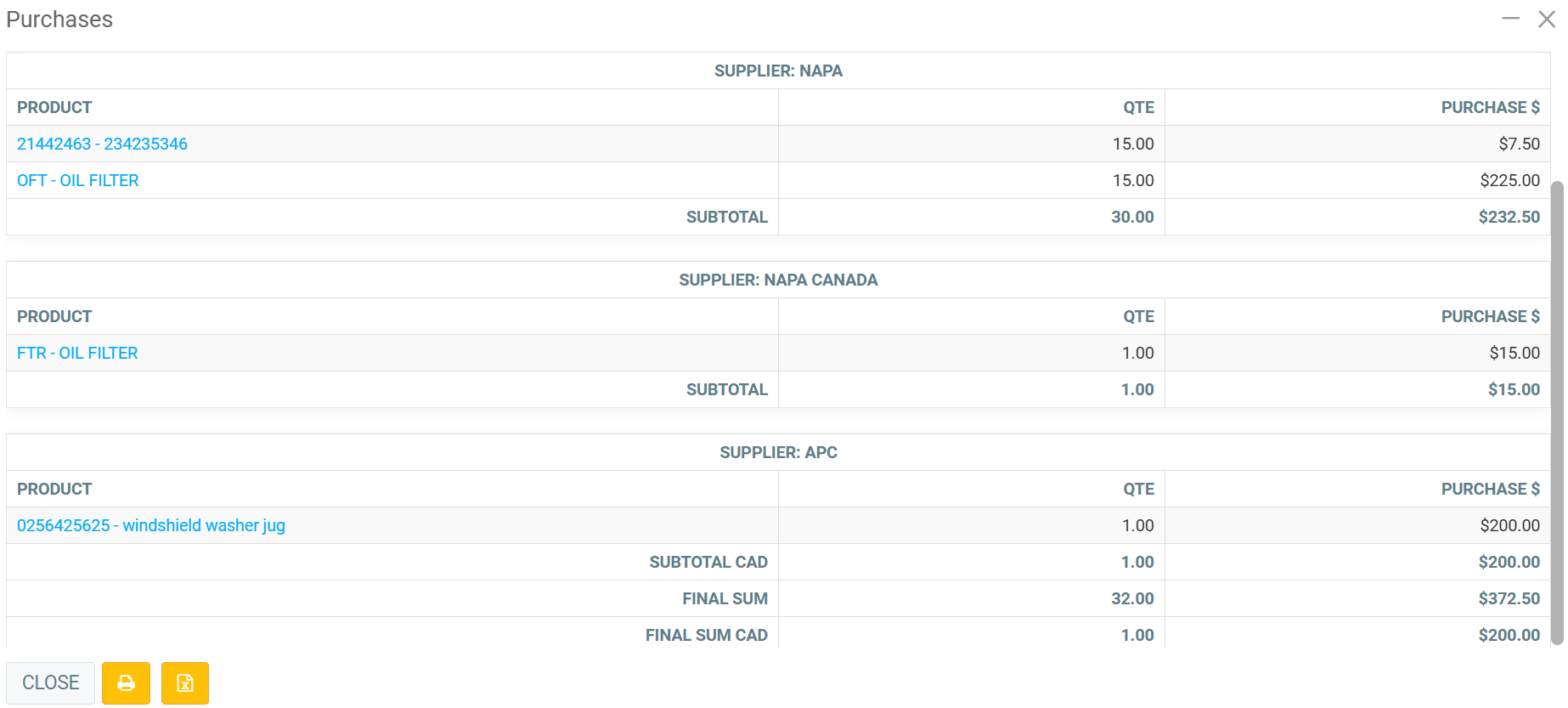Screen dimensions: 1568x708
Task: Click the FINAL SUM CAD label
Action: [706, 635]
